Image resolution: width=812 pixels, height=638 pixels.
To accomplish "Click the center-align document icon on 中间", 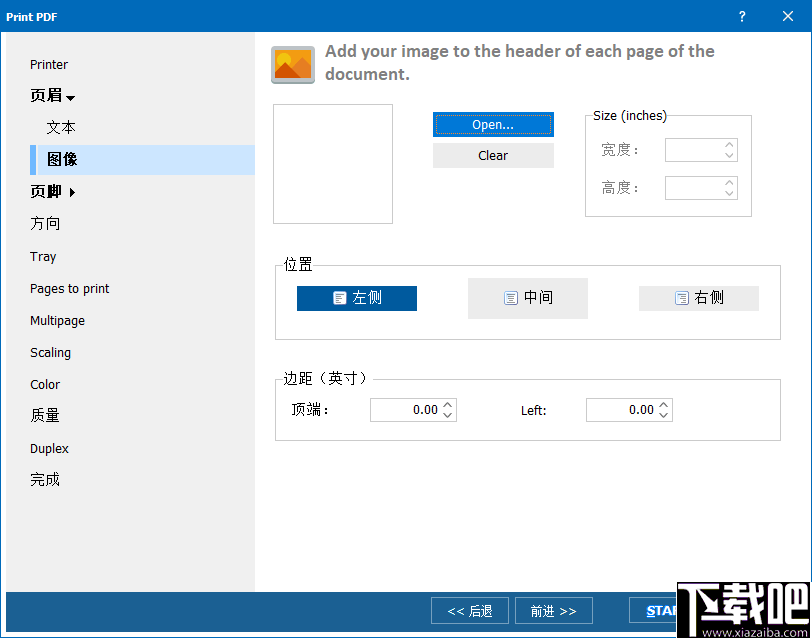I will tap(510, 298).
